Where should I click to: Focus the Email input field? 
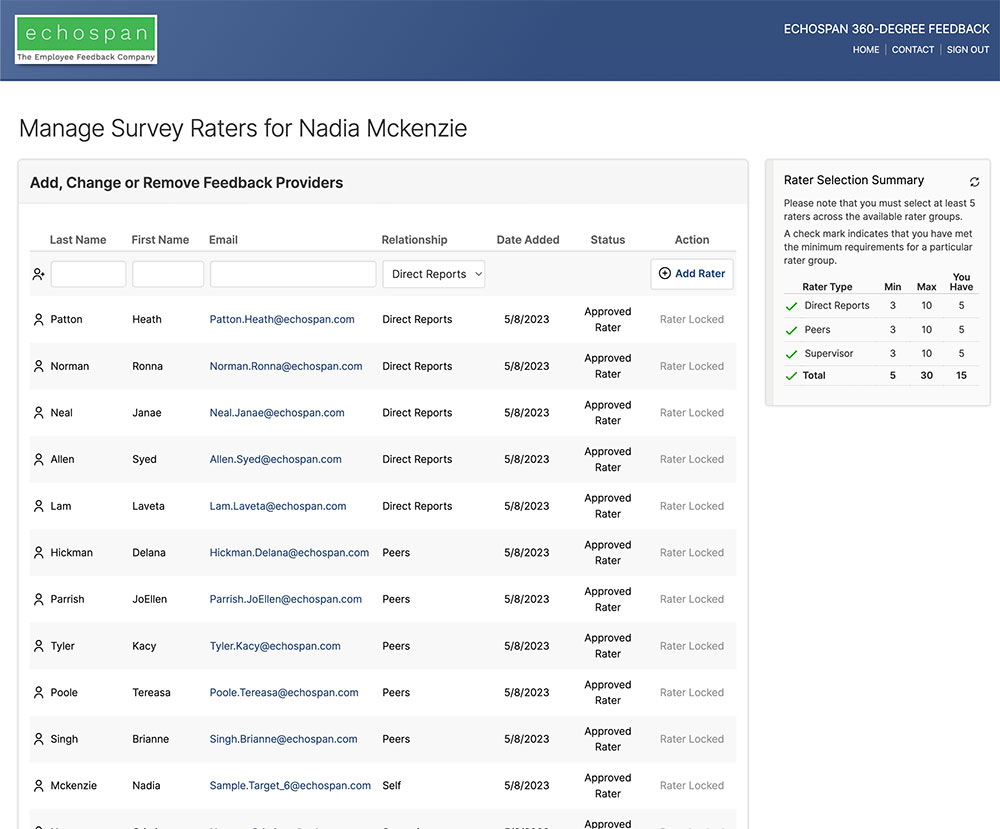coord(293,274)
